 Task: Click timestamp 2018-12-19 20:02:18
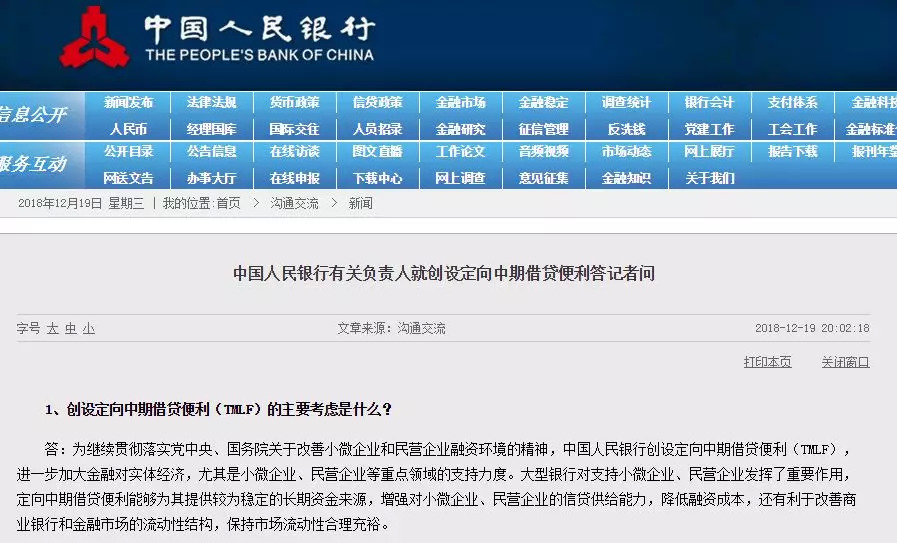tap(812, 328)
